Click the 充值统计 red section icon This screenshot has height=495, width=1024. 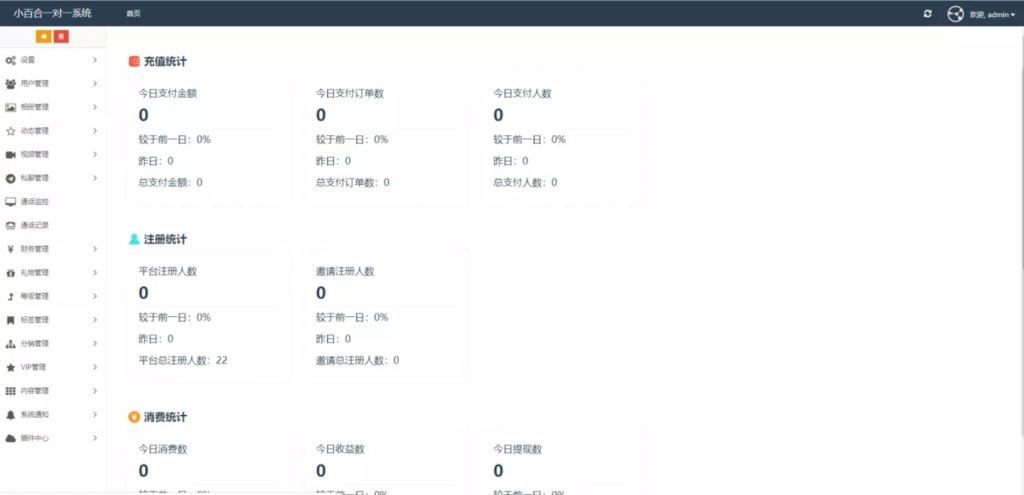[x=134, y=62]
